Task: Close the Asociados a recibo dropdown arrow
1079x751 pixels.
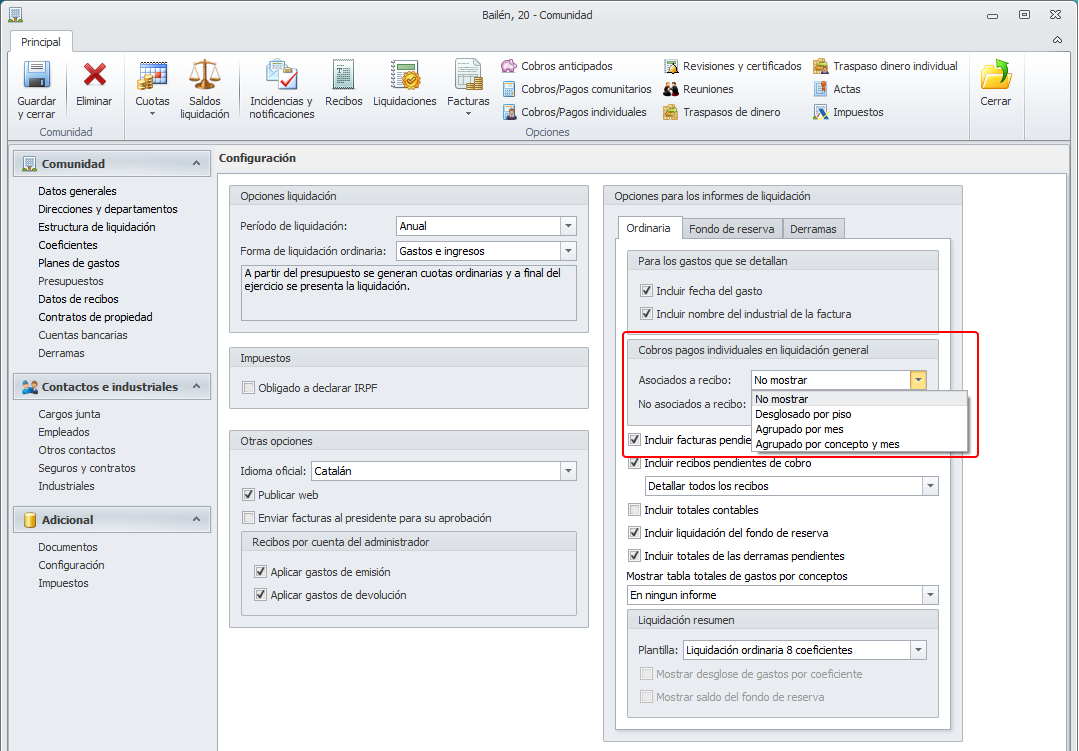Action: (x=918, y=380)
